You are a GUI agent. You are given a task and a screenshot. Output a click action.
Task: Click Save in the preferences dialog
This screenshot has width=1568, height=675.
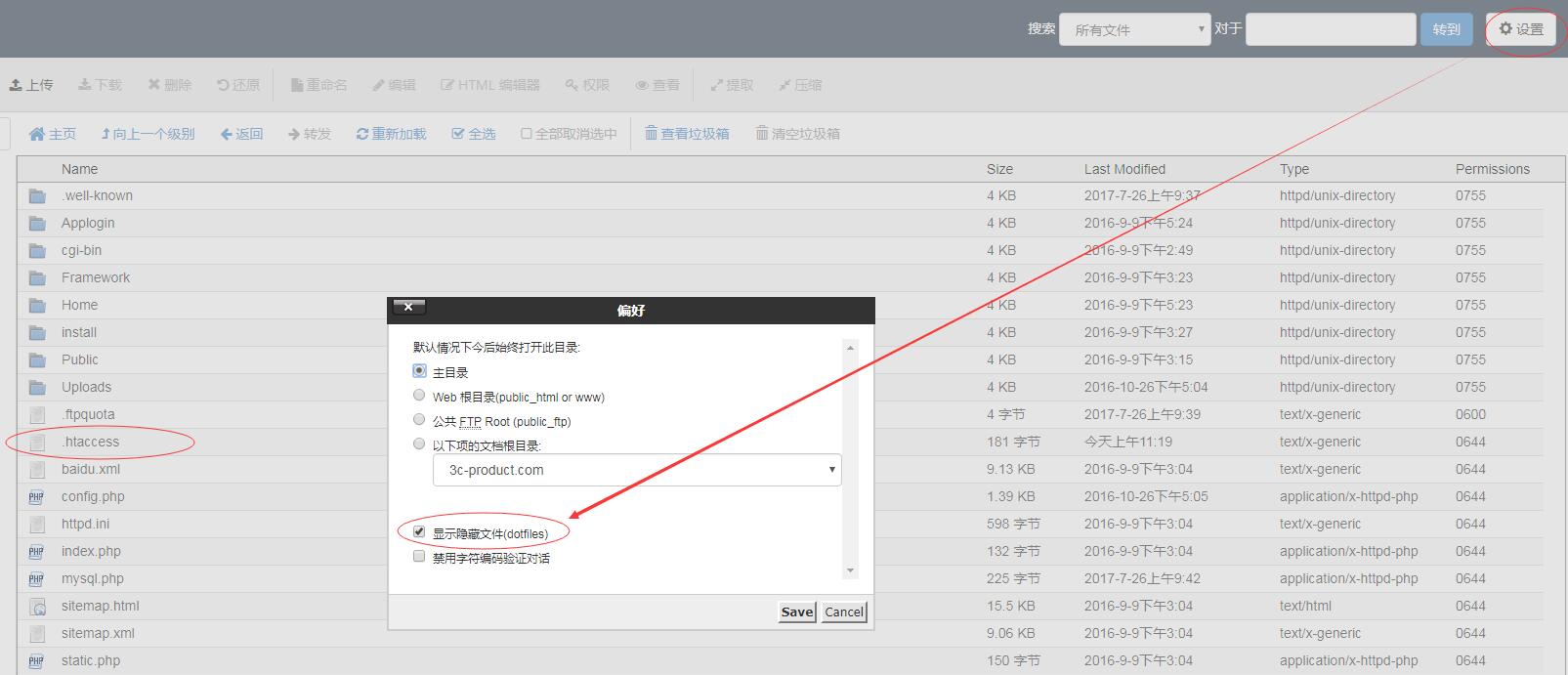tap(796, 612)
